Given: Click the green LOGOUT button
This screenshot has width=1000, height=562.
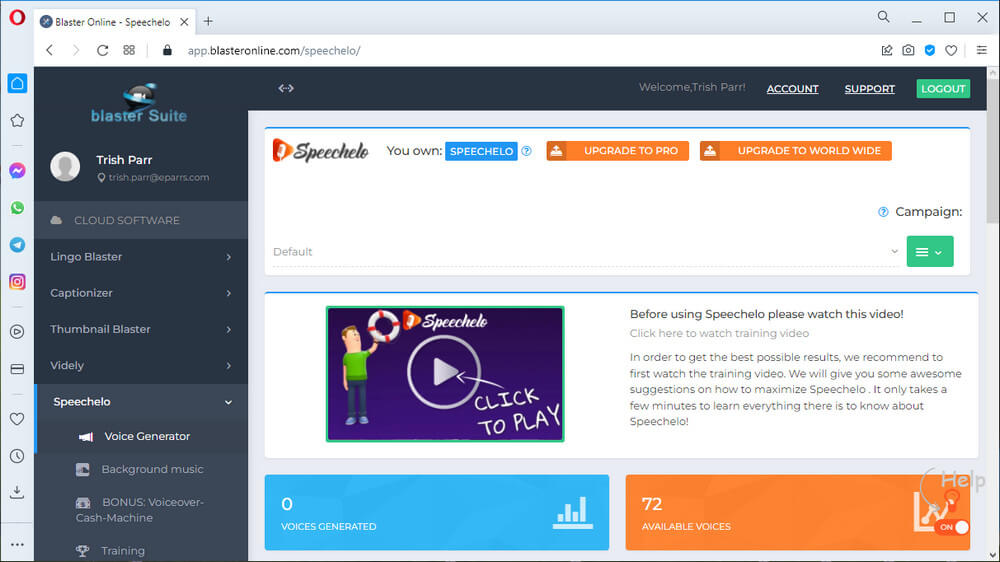Looking at the screenshot, I should [x=943, y=89].
